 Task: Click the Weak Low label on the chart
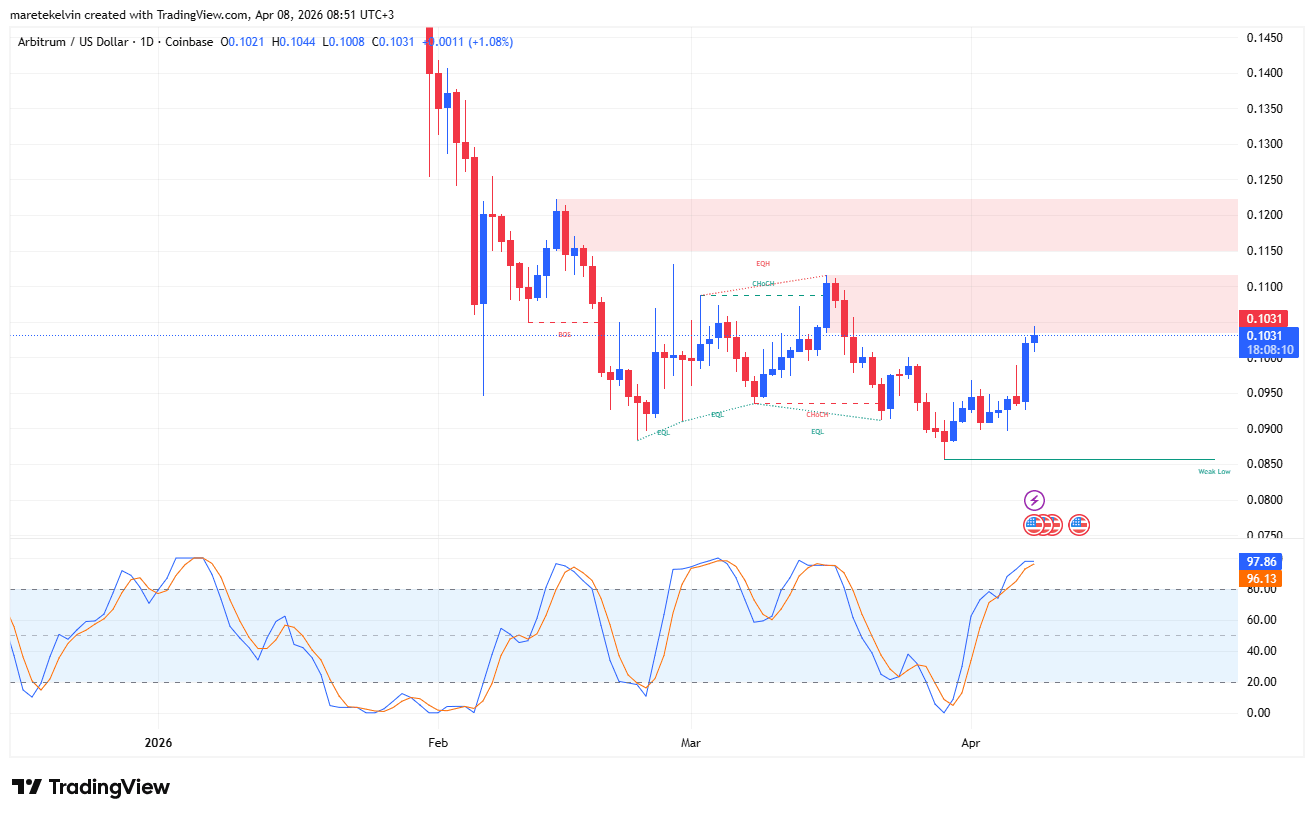1214,470
